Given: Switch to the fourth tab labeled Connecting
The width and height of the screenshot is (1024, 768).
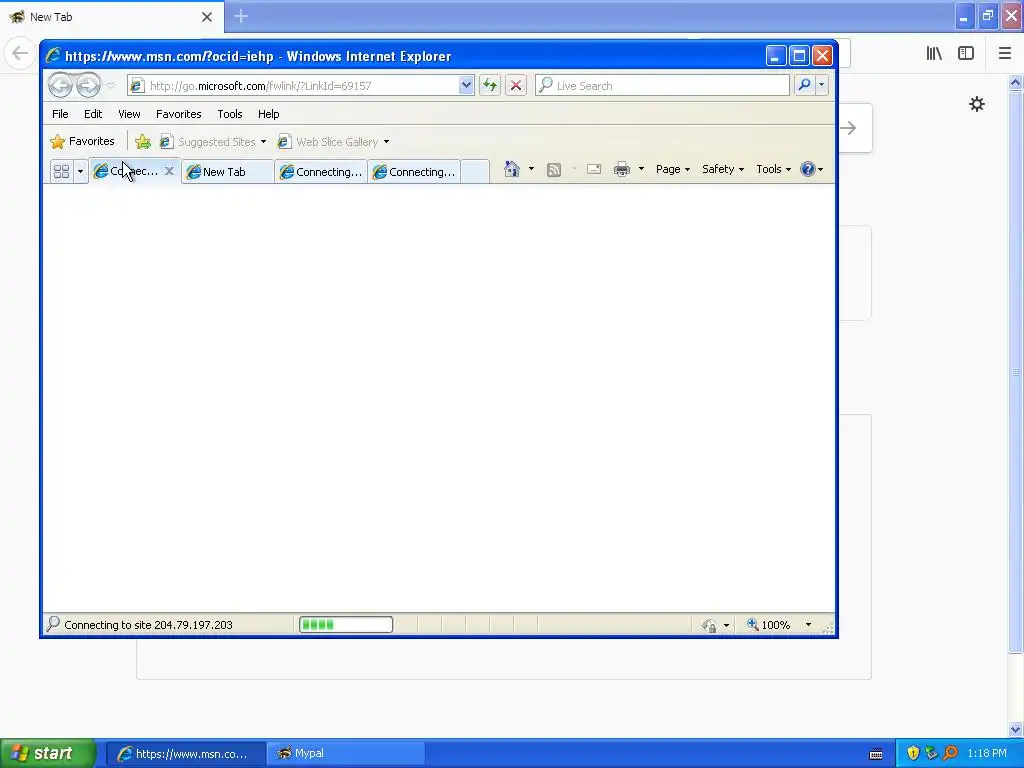Looking at the screenshot, I should click(x=414, y=172).
